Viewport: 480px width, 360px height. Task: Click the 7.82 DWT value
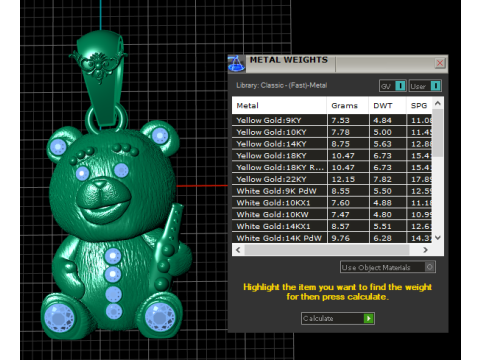tap(382, 179)
